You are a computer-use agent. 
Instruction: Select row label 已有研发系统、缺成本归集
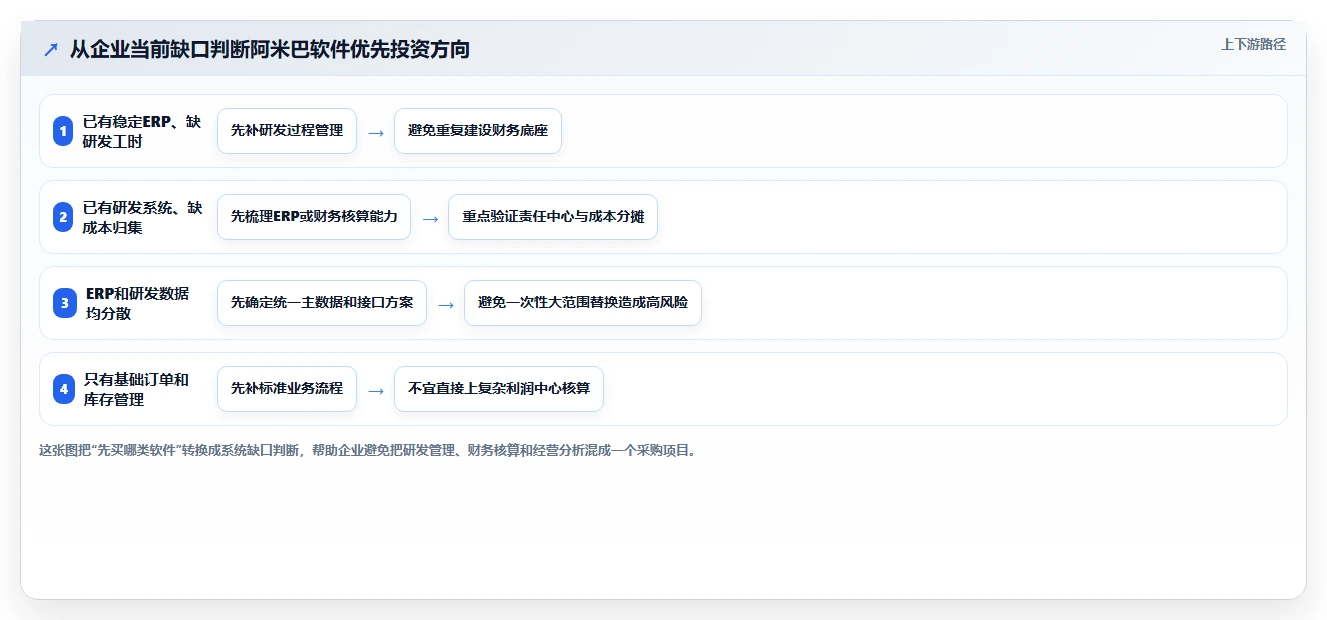pos(142,217)
